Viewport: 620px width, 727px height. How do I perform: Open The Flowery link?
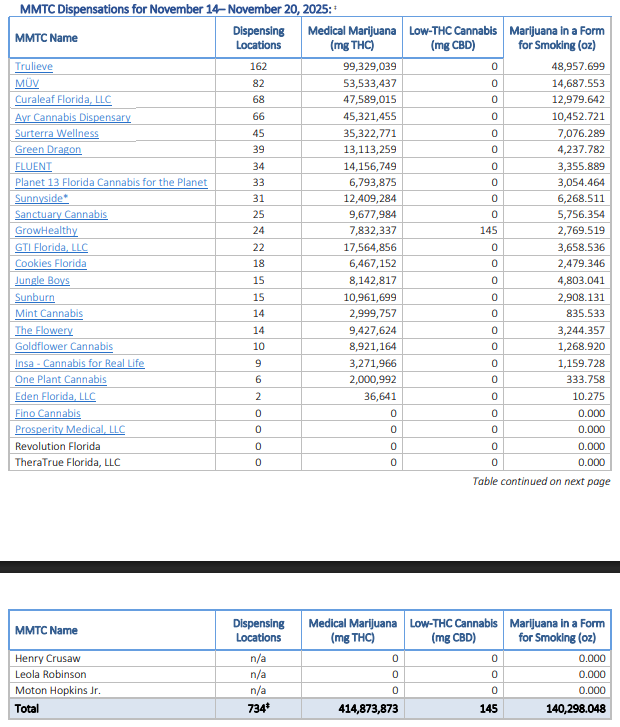click(44, 330)
